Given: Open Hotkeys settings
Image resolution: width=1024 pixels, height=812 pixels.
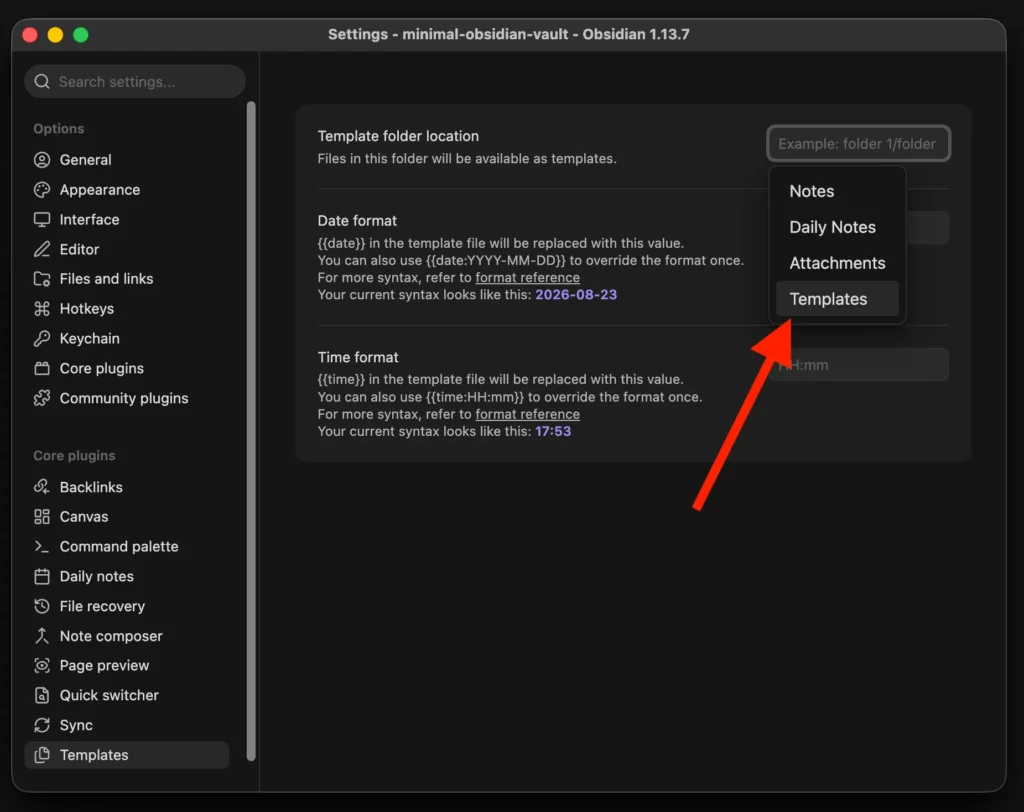Looking at the screenshot, I should [x=127, y=308].
